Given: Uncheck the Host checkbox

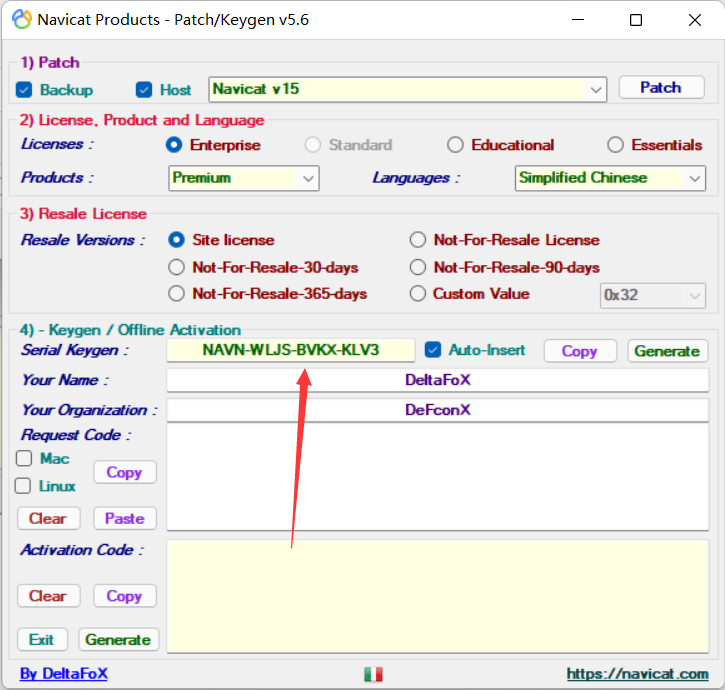Looking at the screenshot, I should 144,90.
